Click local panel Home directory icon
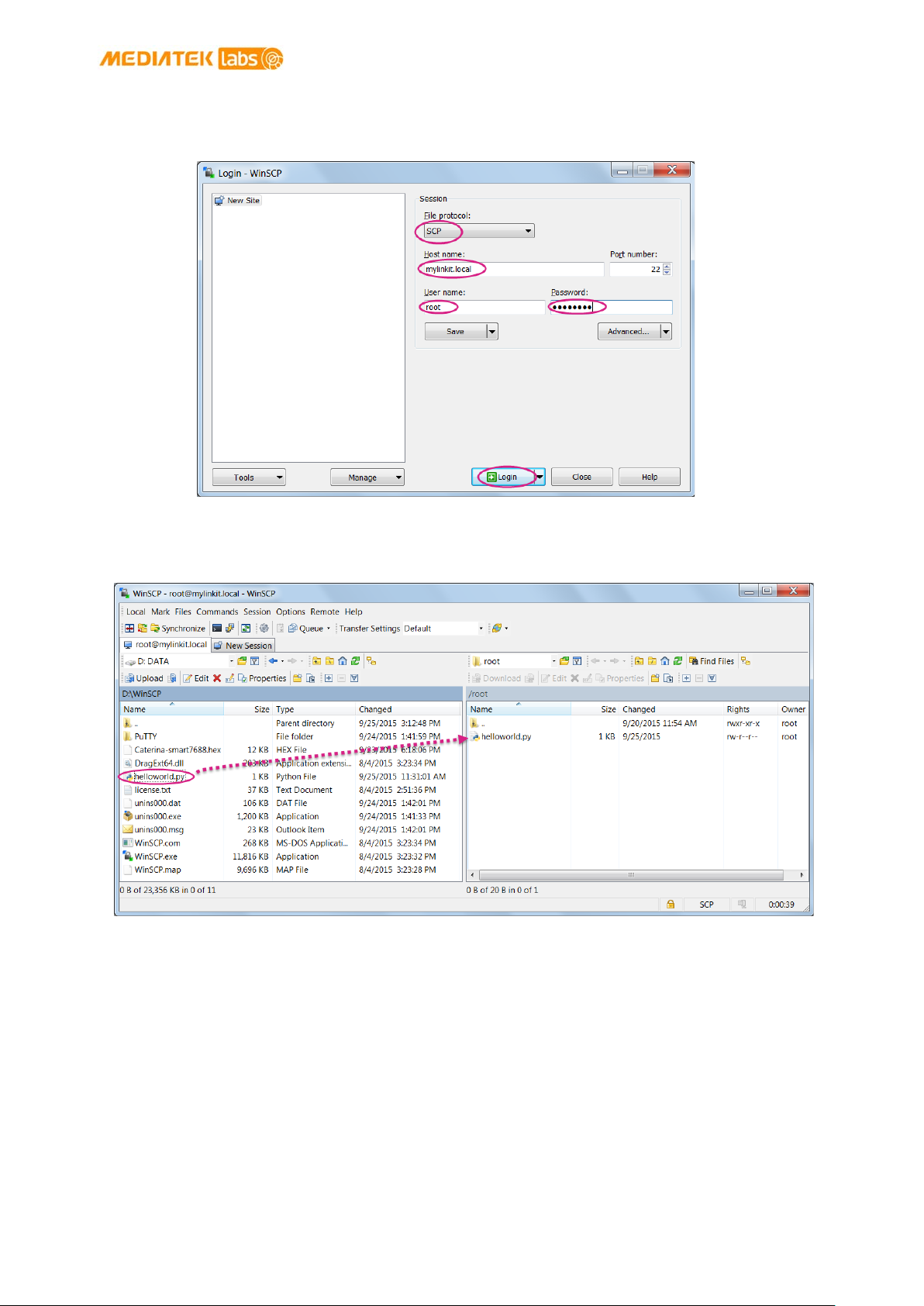Image resolution: width=924 pixels, height=1306 pixels. 343,661
